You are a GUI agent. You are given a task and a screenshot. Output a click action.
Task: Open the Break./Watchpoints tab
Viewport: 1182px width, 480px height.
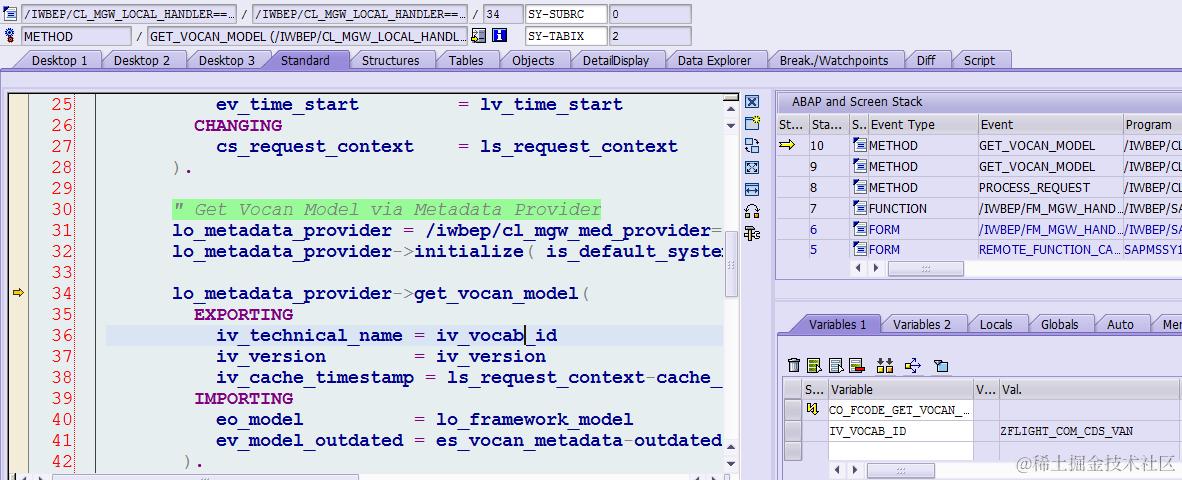[x=834, y=60]
